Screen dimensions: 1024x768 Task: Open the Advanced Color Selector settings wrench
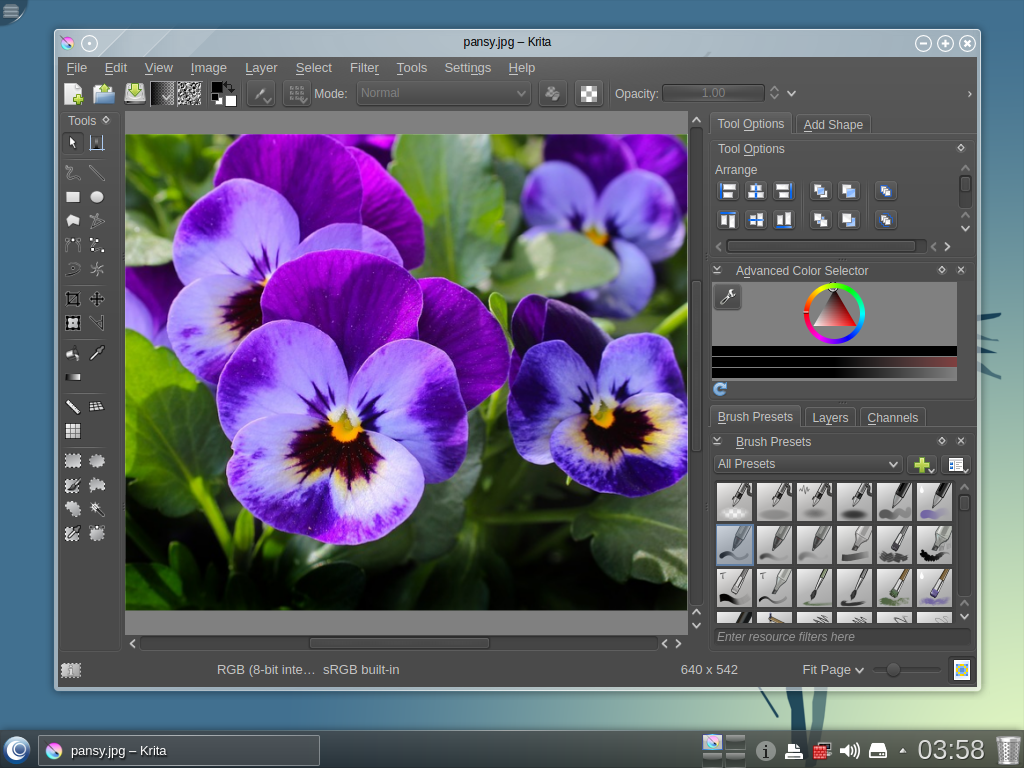[x=728, y=297]
